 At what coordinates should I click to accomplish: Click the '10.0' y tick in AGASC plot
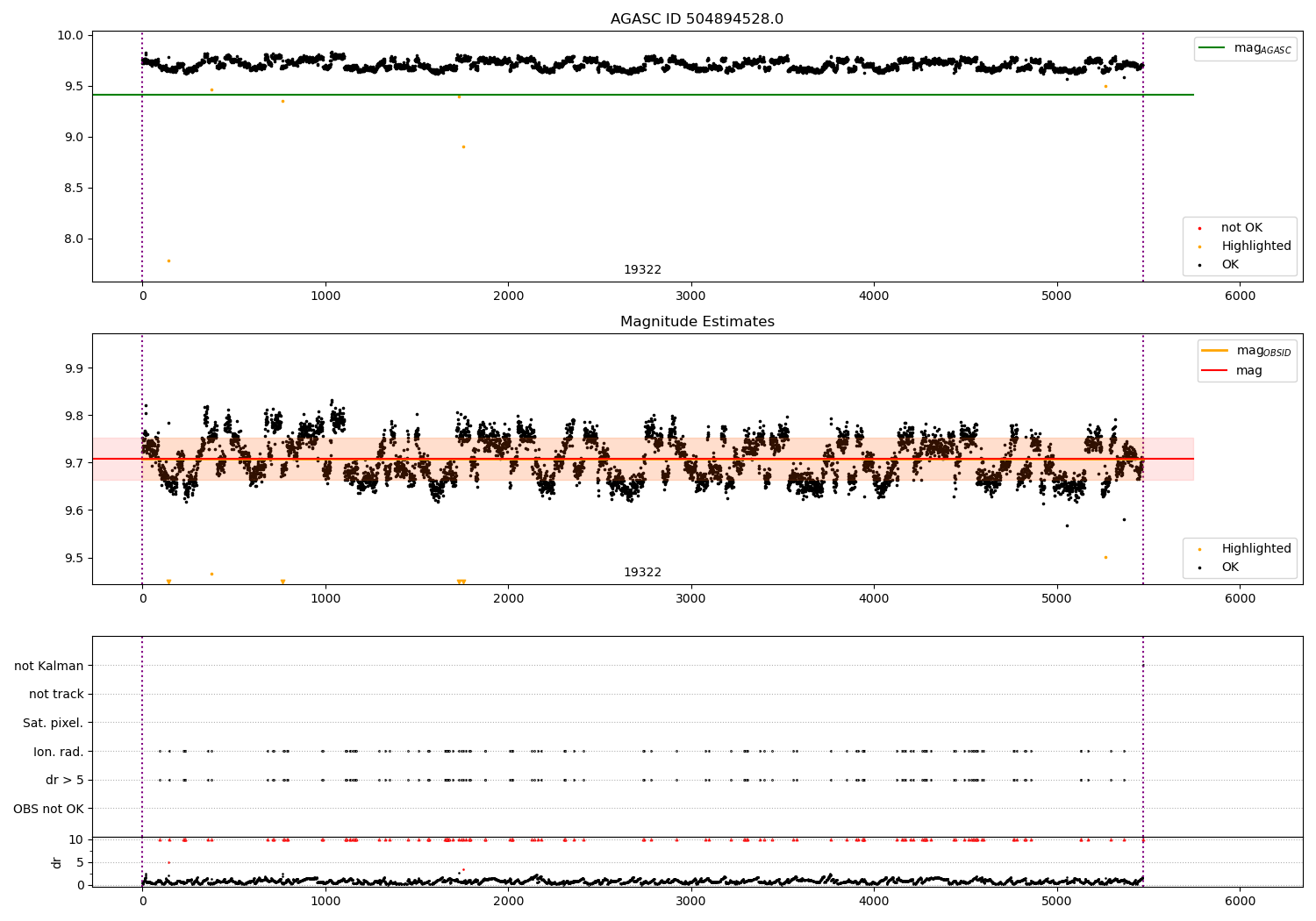(72, 36)
